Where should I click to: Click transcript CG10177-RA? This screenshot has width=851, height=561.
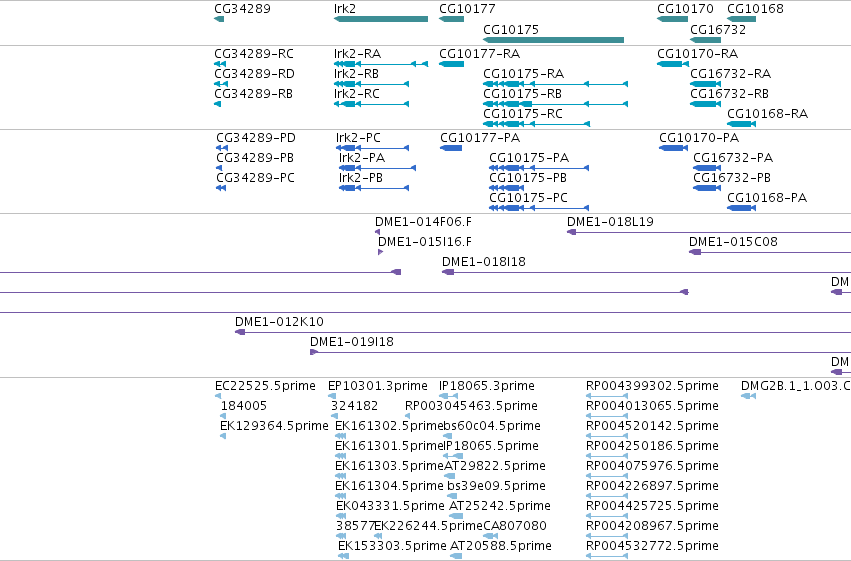click(479, 54)
